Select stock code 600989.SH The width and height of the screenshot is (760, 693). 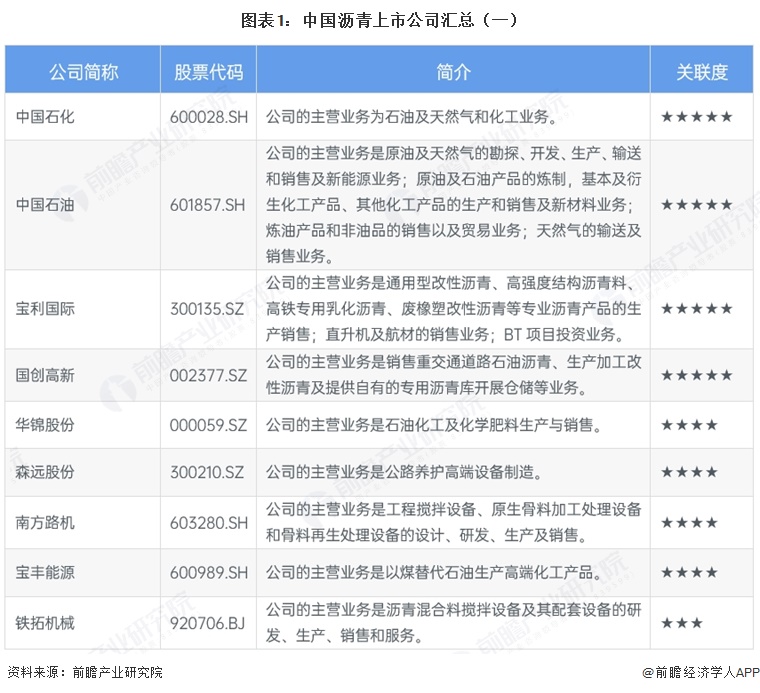(208, 572)
